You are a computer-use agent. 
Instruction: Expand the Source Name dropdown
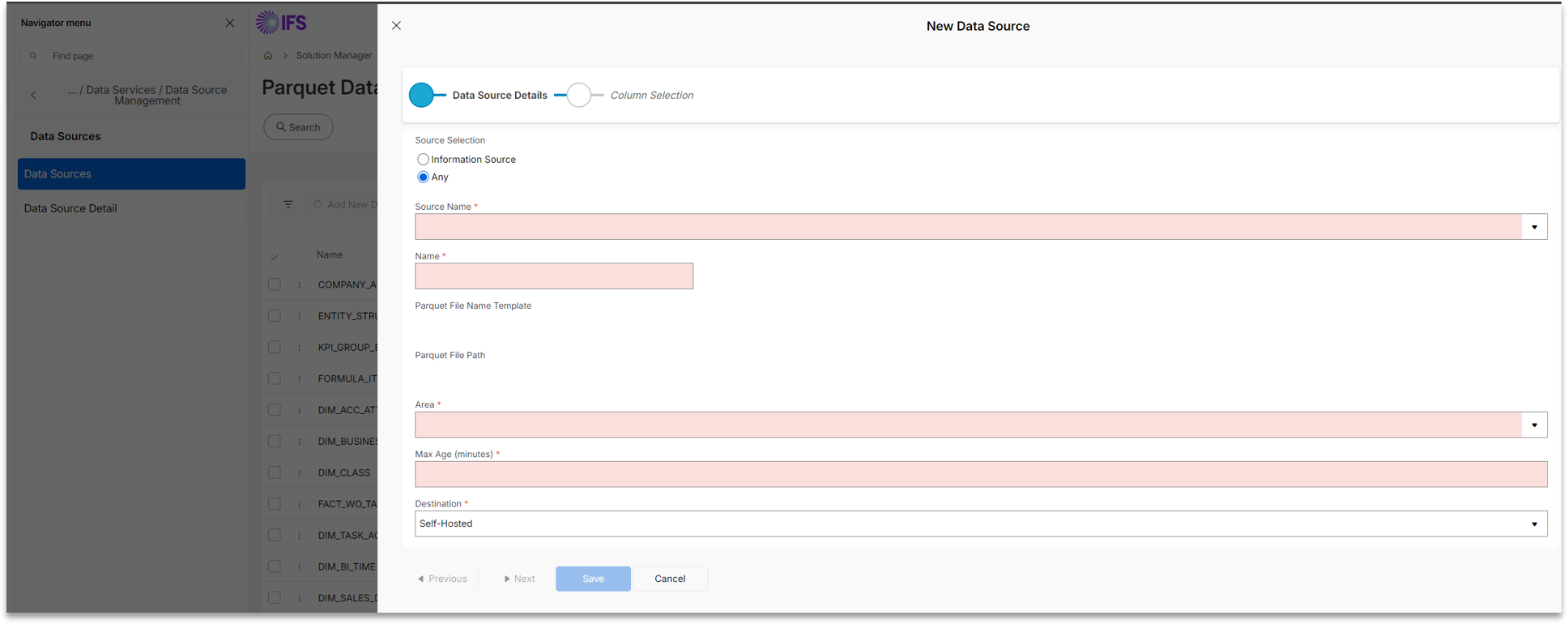(x=1534, y=227)
